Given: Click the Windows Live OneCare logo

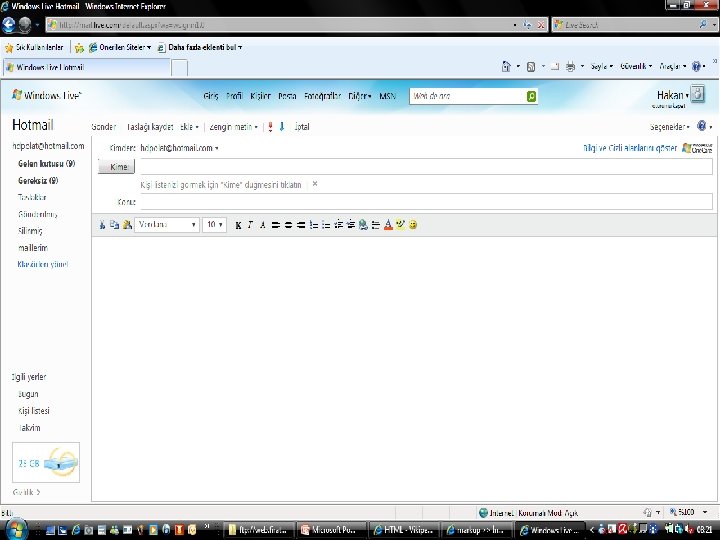Looking at the screenshot, I should point(697,148).
